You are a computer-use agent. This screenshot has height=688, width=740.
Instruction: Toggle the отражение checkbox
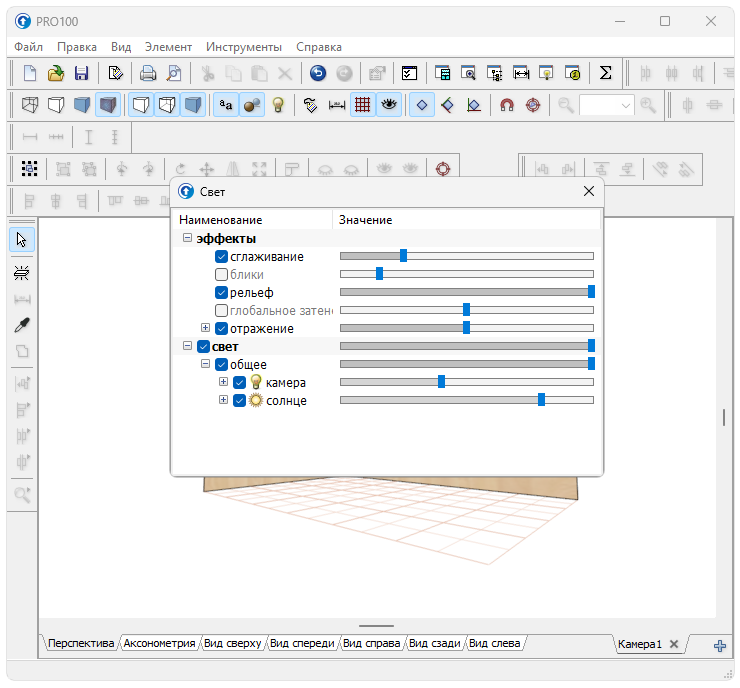(x=221, y=328)
